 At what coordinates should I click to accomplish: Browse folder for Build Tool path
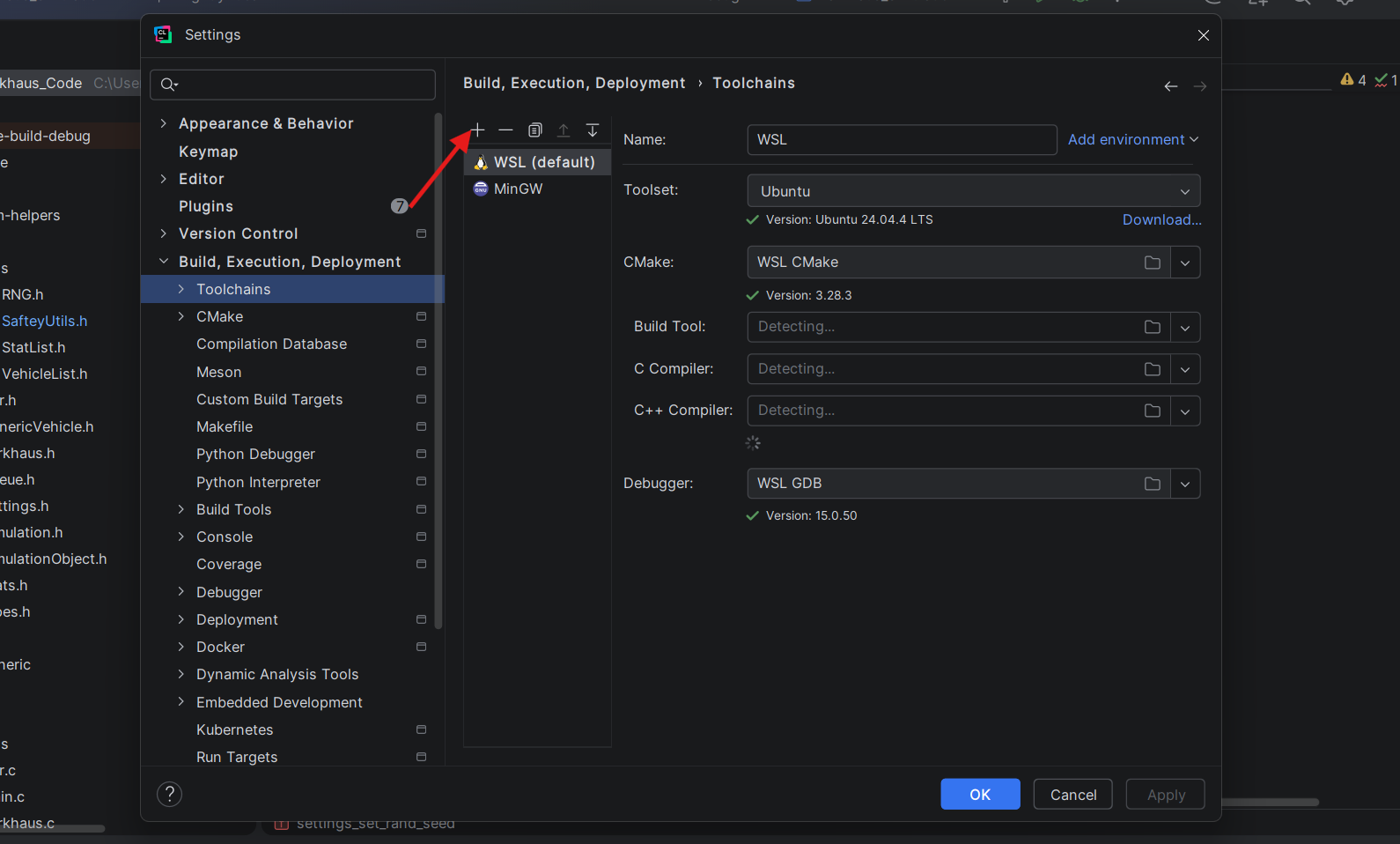[1152, 327]
